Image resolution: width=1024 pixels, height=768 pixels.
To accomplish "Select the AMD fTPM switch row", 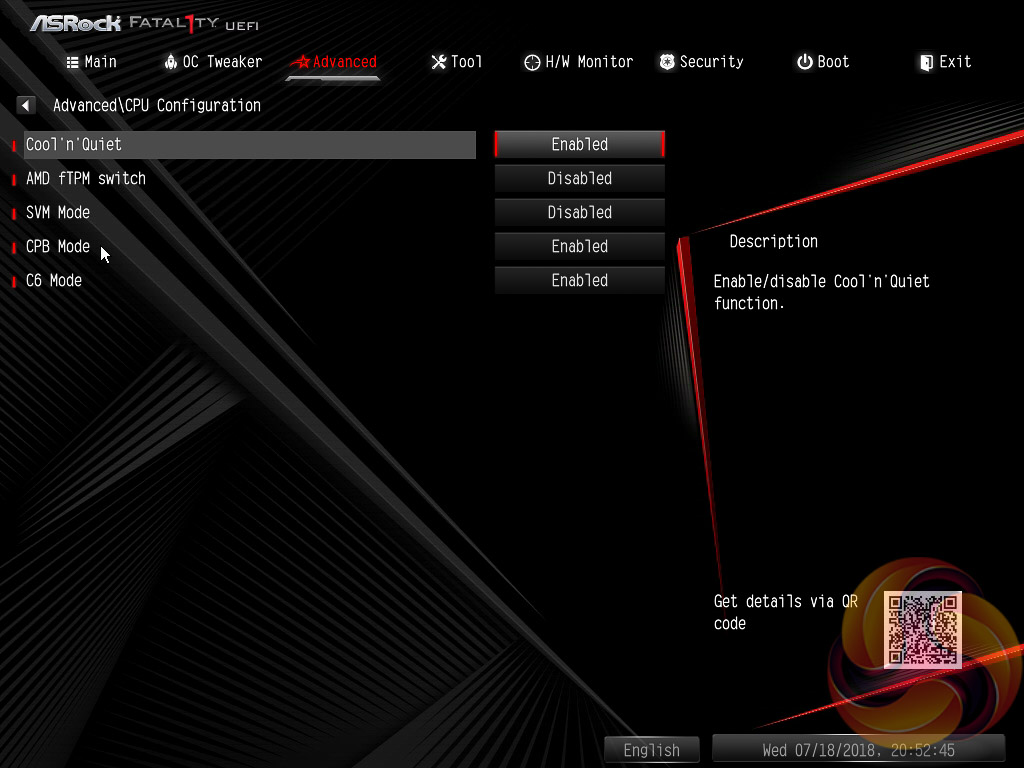I will pyautogui.click(x=249, y=178).
